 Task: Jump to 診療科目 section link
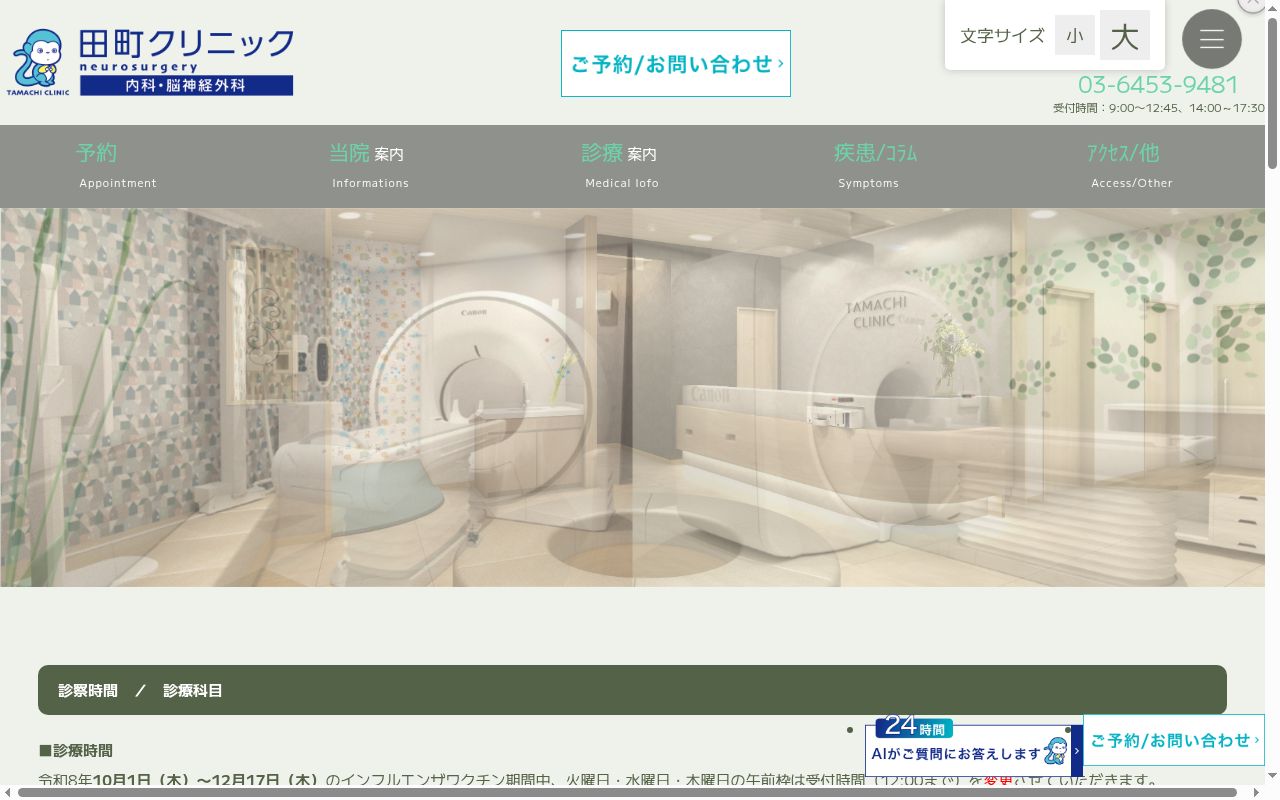[193, 691]
